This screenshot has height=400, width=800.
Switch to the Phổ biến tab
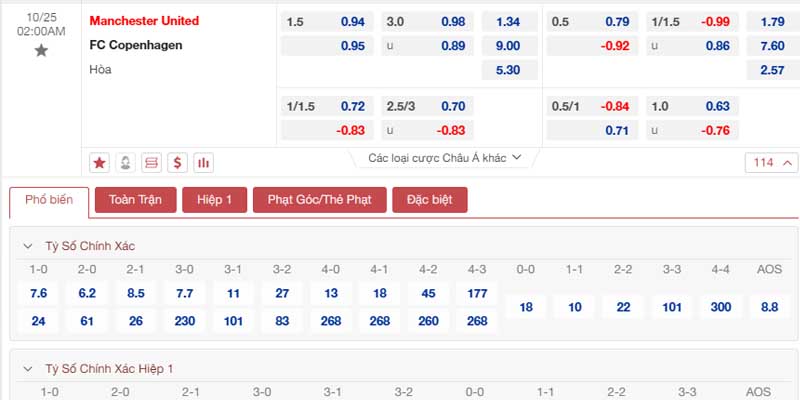pos(49,200)
